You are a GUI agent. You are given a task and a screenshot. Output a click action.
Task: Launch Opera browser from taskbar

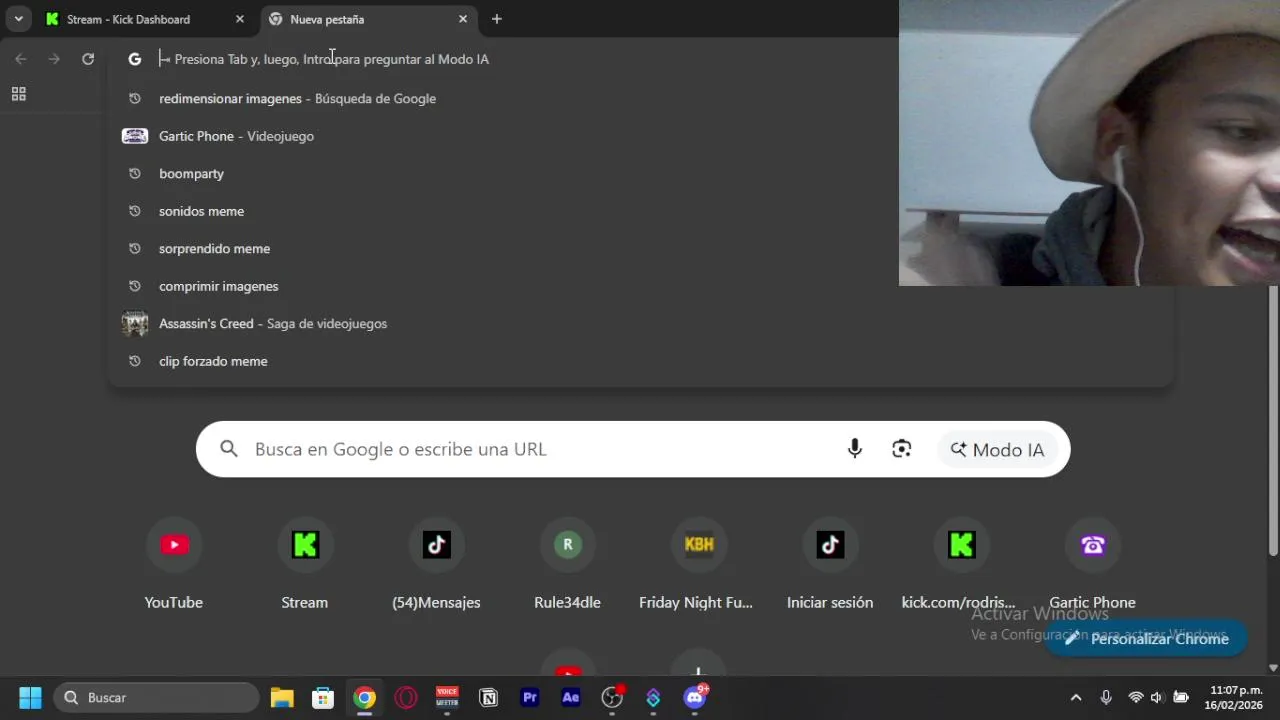click(406, 697)
